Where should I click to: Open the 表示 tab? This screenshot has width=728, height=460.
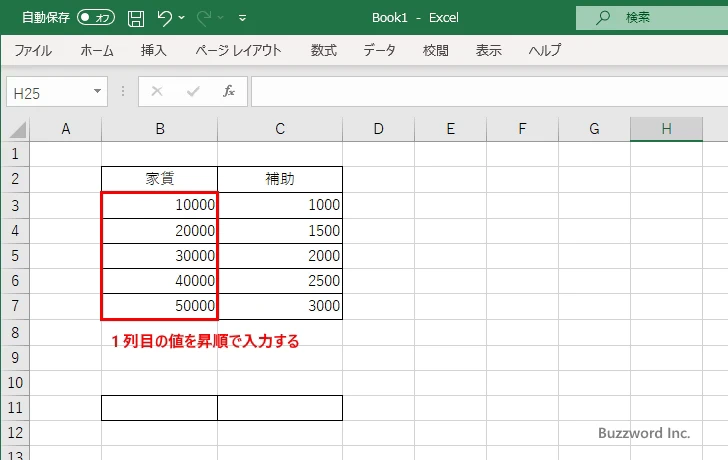pyautogui.click(x=488, y=50)
